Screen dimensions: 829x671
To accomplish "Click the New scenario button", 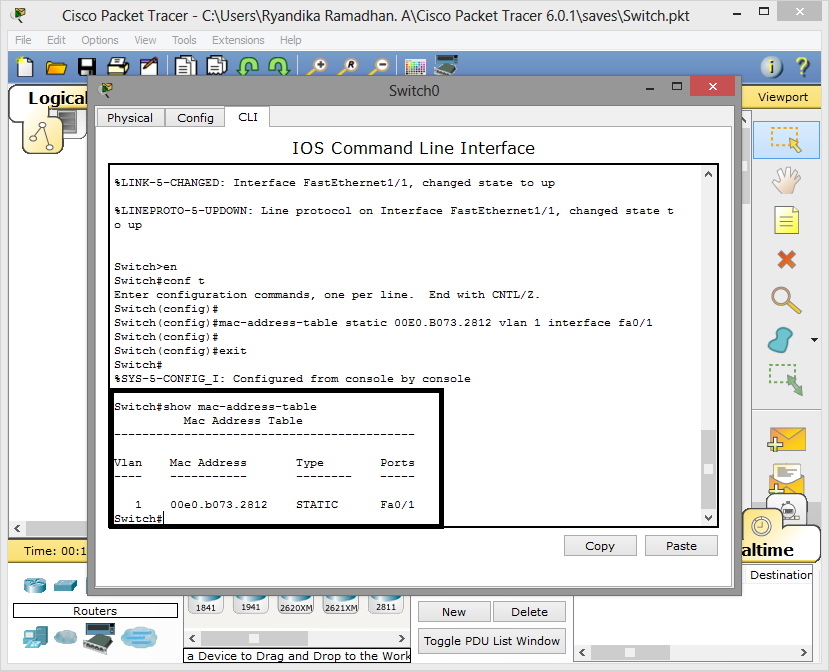I will pos(454,612).
